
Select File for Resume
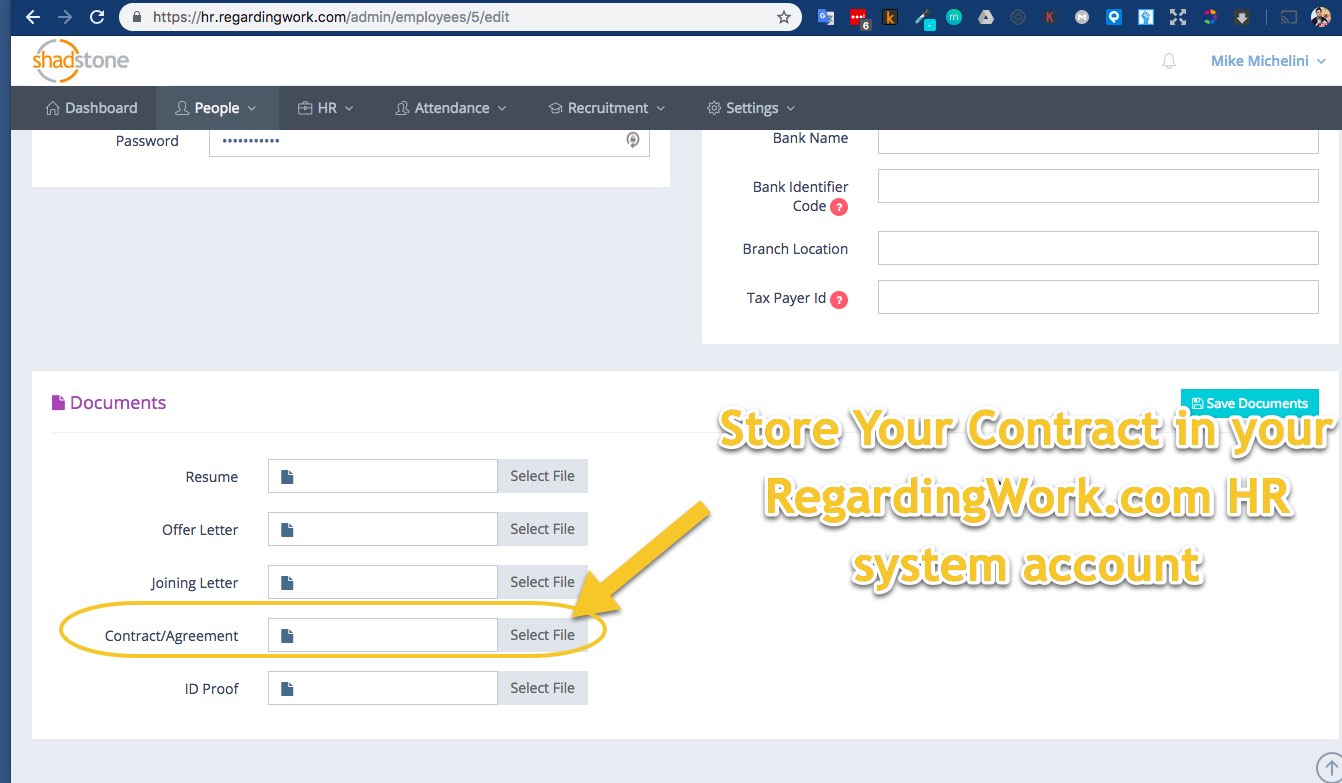pyautogui.click(x=542, y=476)
